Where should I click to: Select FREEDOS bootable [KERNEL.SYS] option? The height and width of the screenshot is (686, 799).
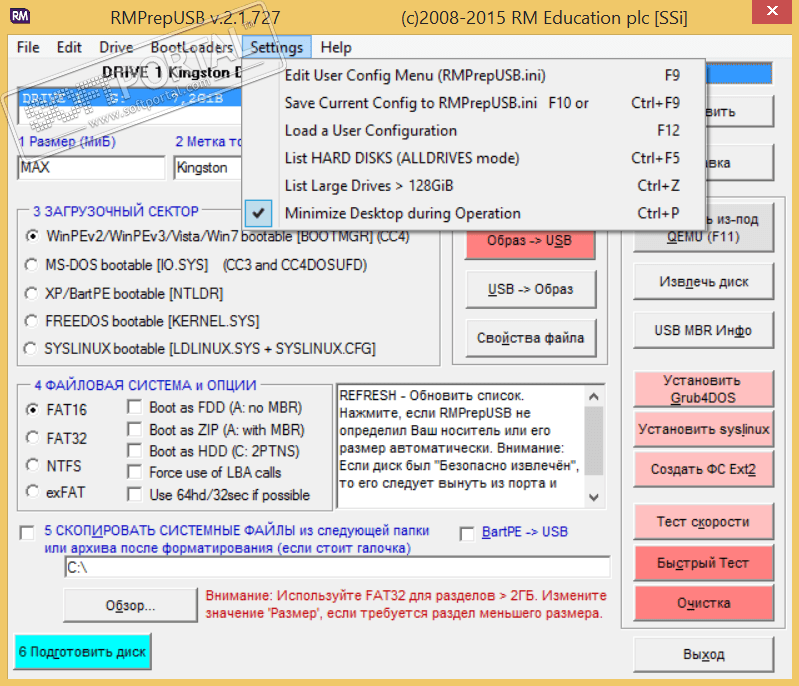[x=32, y=321]
